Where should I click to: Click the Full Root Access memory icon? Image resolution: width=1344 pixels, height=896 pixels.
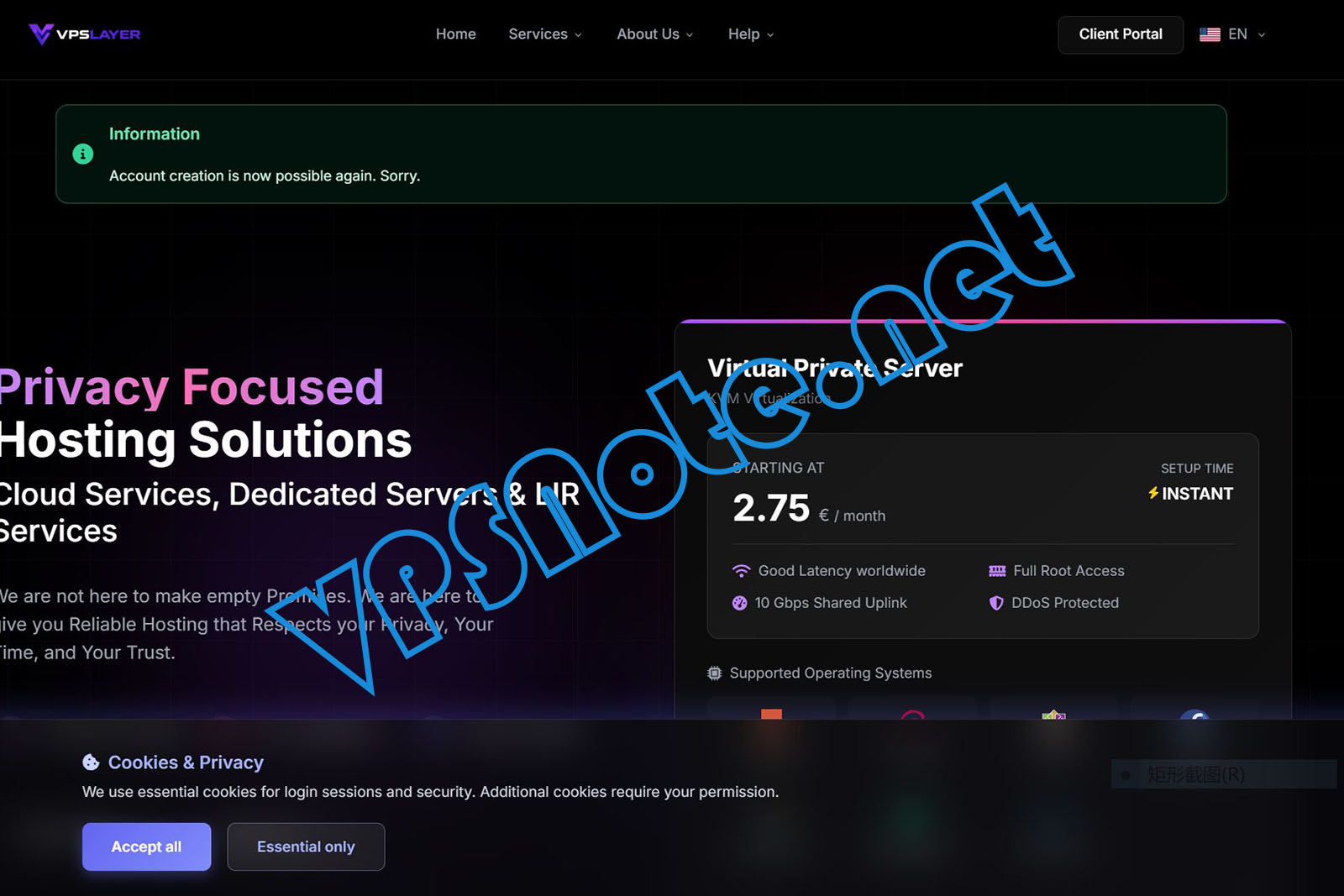[997, 571]
